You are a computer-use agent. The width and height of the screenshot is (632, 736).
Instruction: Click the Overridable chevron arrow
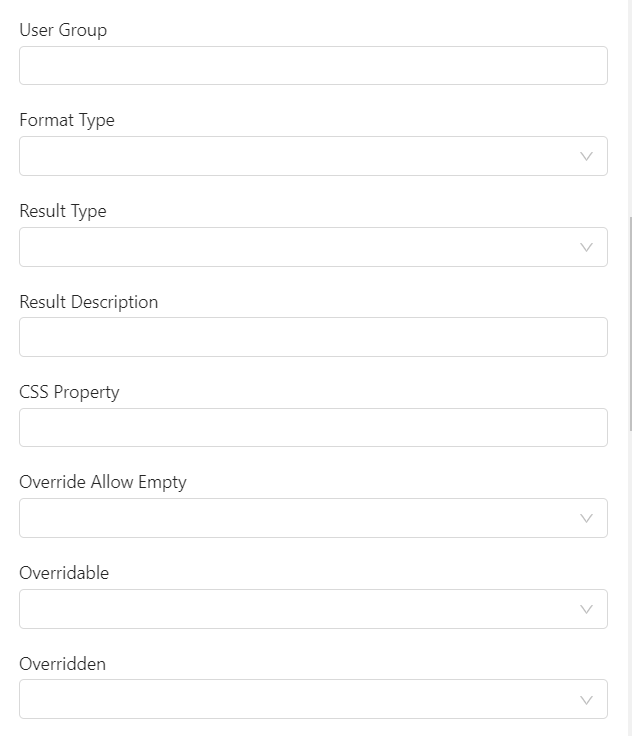point(587,609)
